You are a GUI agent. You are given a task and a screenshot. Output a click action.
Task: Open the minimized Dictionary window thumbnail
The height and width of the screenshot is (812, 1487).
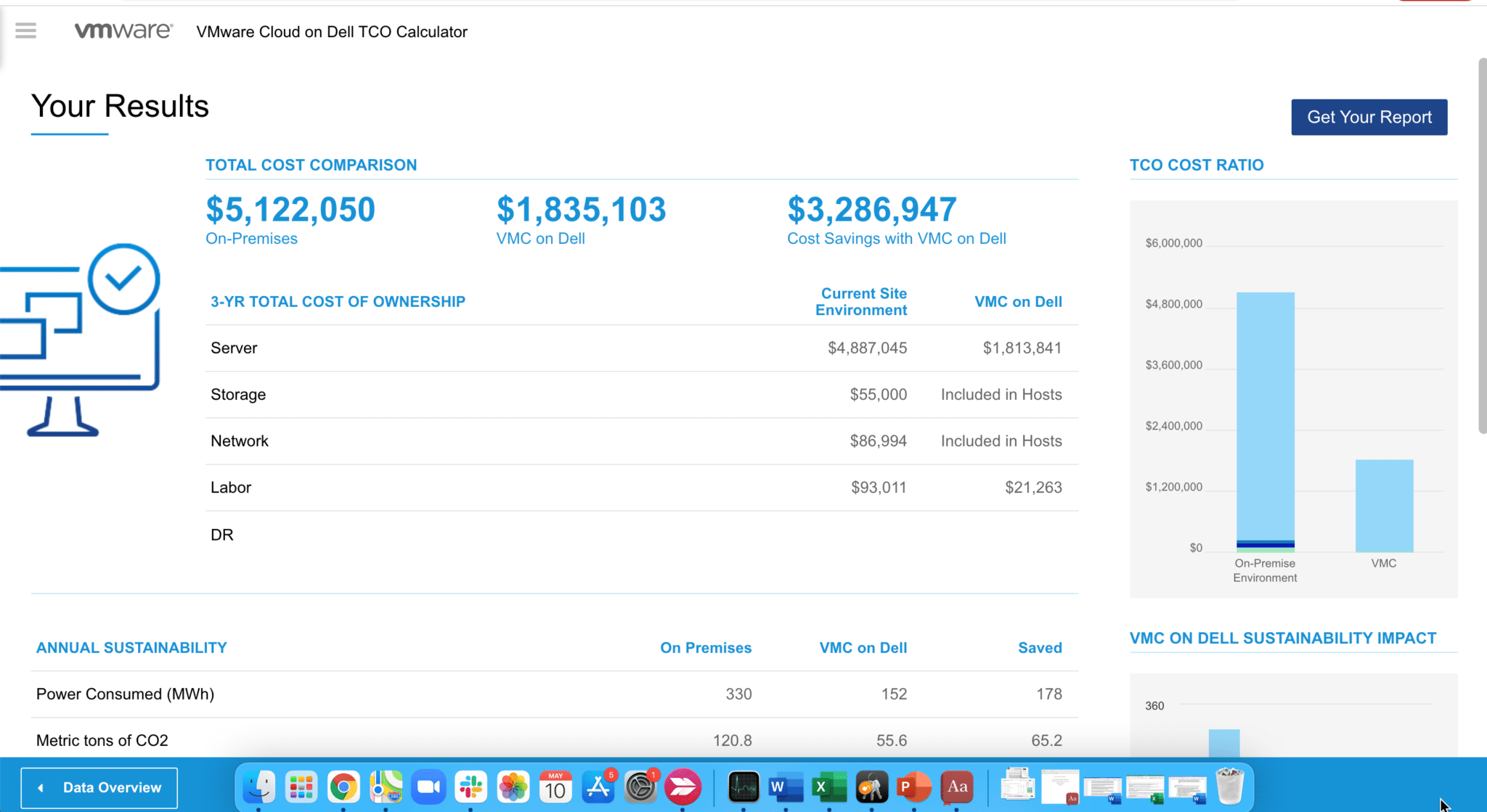[x=1060, y=787]
